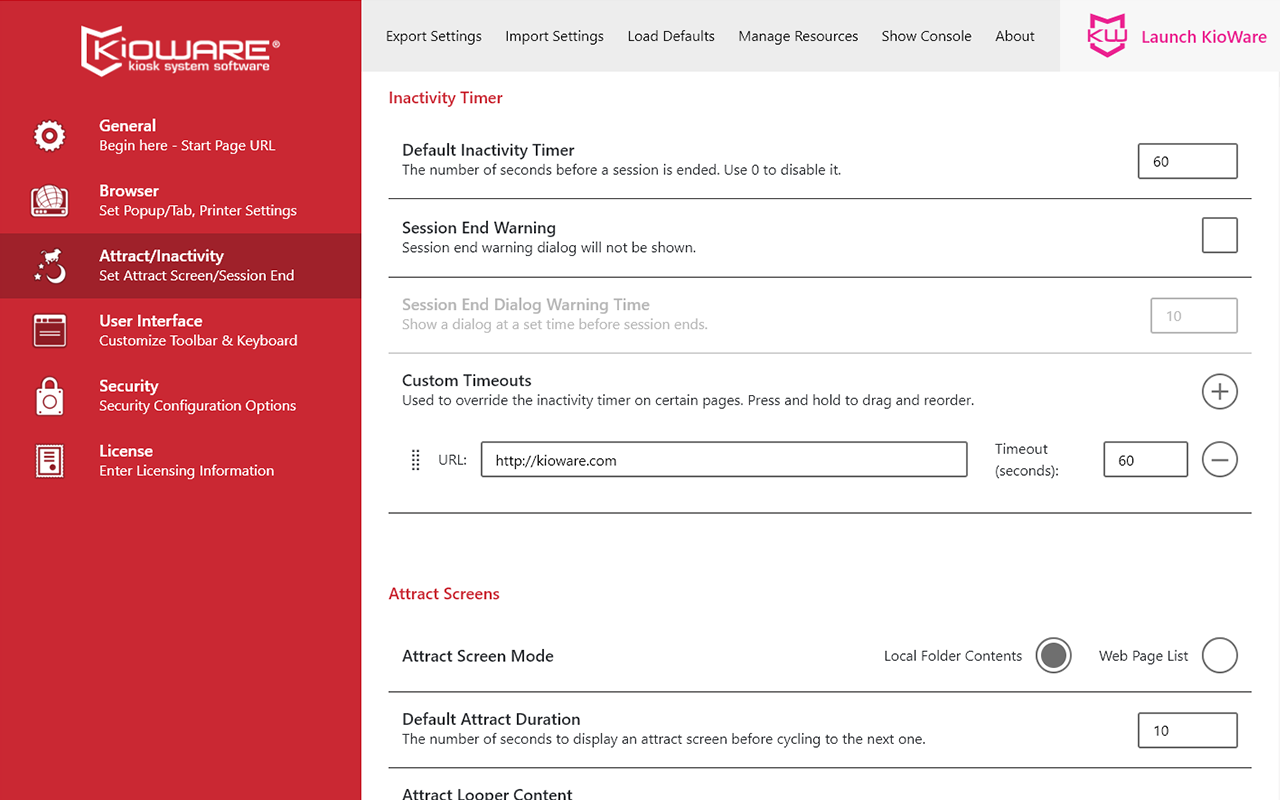
Task: Click the Browser globe icon
Action: 49,201
